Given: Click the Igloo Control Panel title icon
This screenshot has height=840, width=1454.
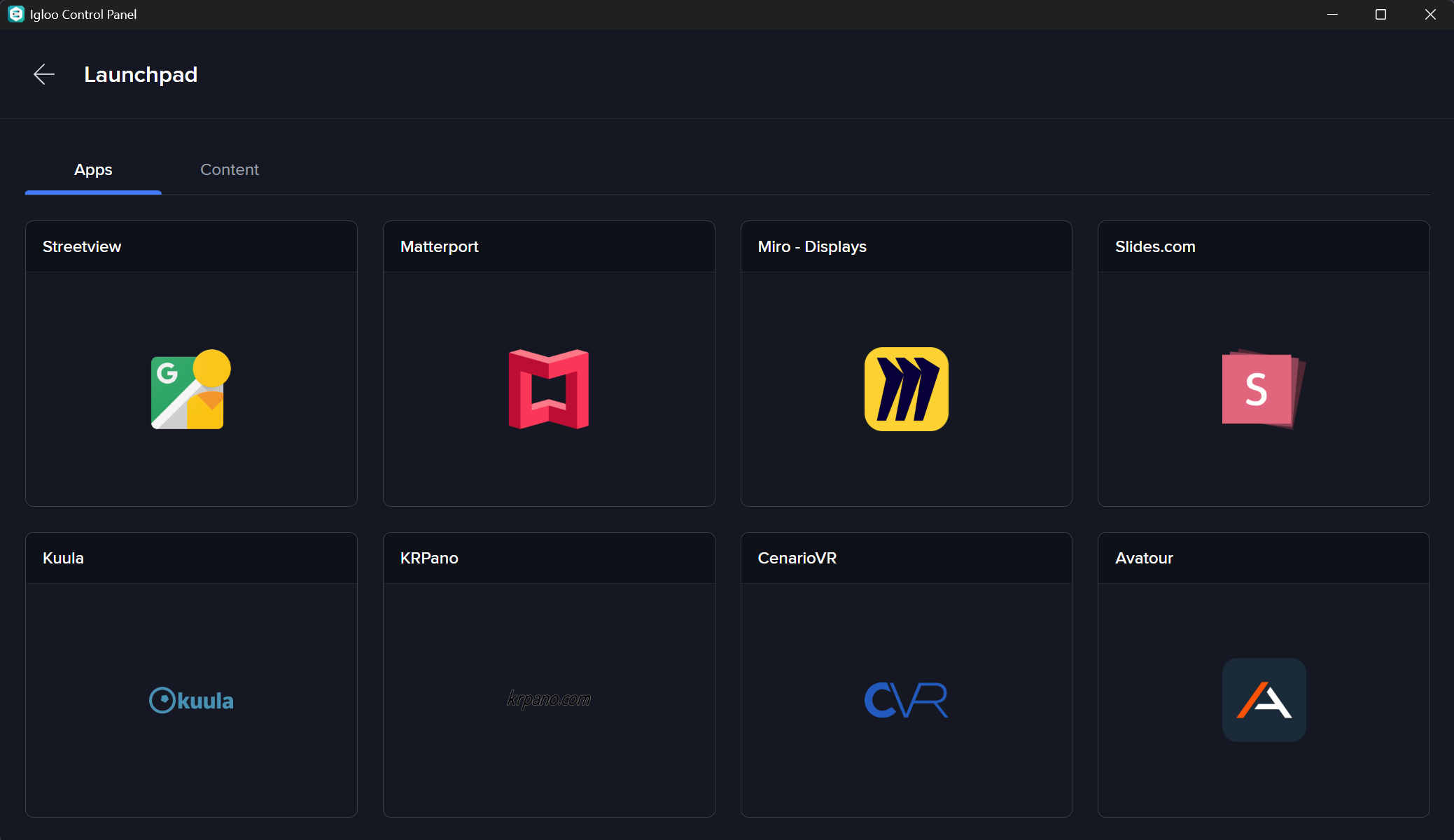Looking at the screenshot, I should (x=15, y=14).
